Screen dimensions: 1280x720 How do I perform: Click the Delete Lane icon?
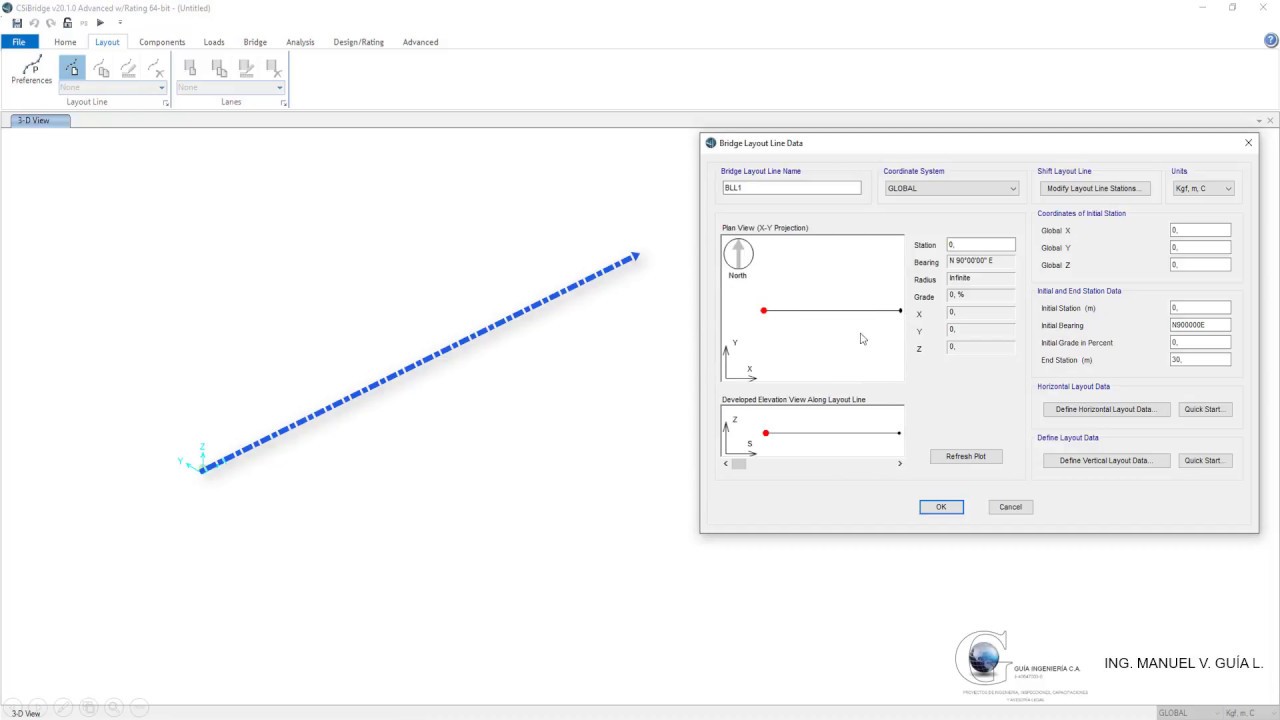point(273,67)
